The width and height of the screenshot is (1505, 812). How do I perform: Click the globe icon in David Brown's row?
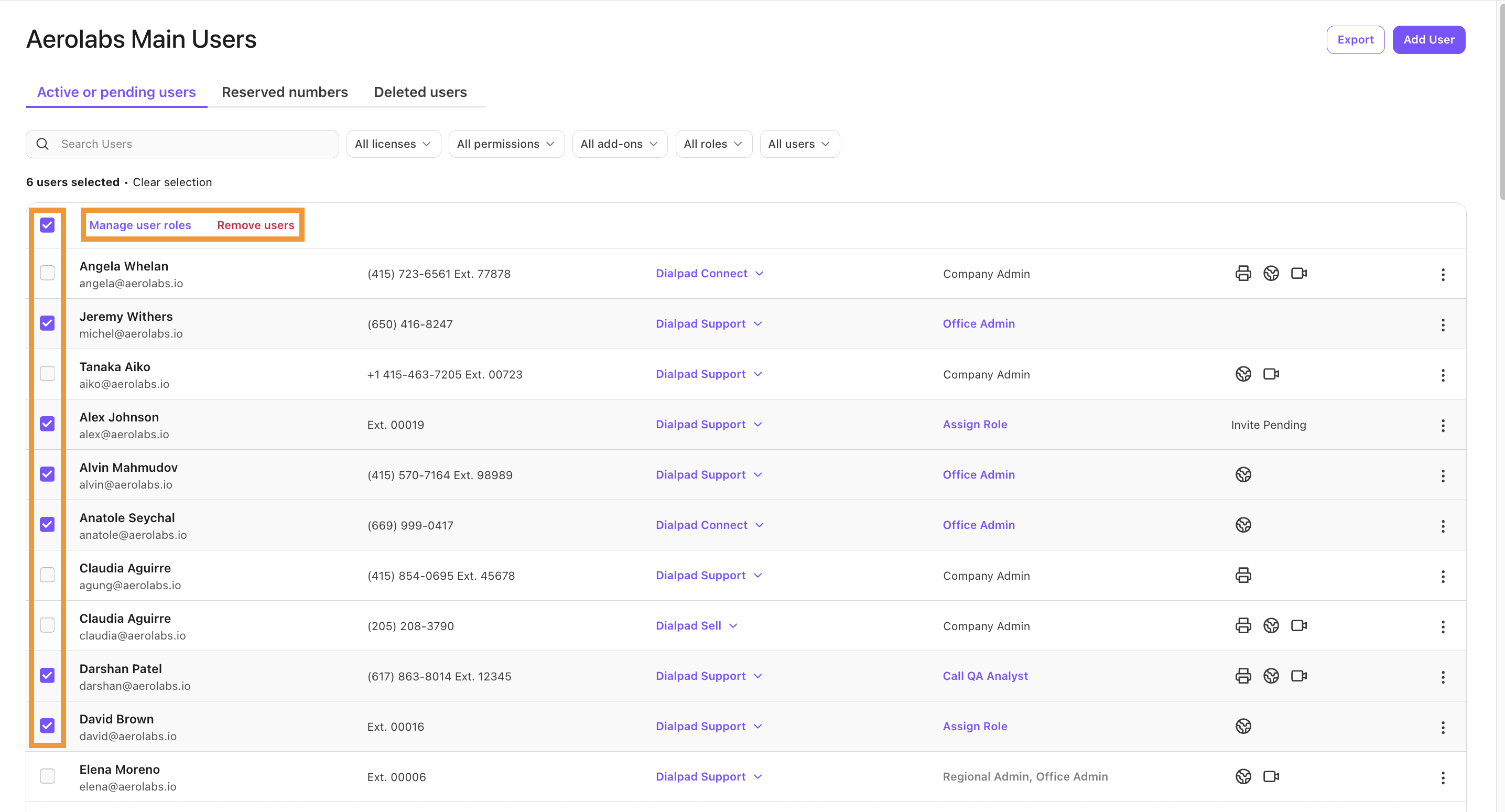tap(1243, 726)
